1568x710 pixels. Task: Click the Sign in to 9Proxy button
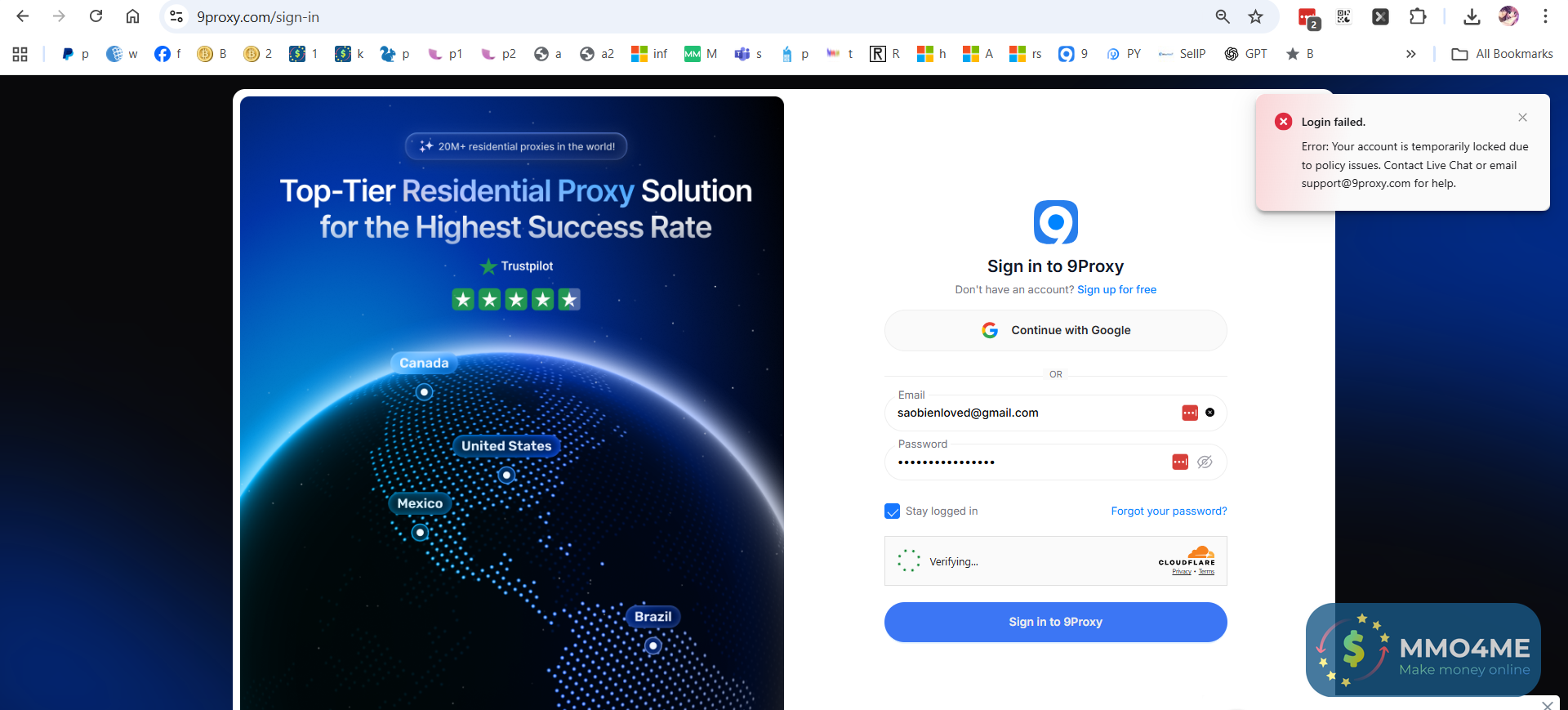[1055, 622]
